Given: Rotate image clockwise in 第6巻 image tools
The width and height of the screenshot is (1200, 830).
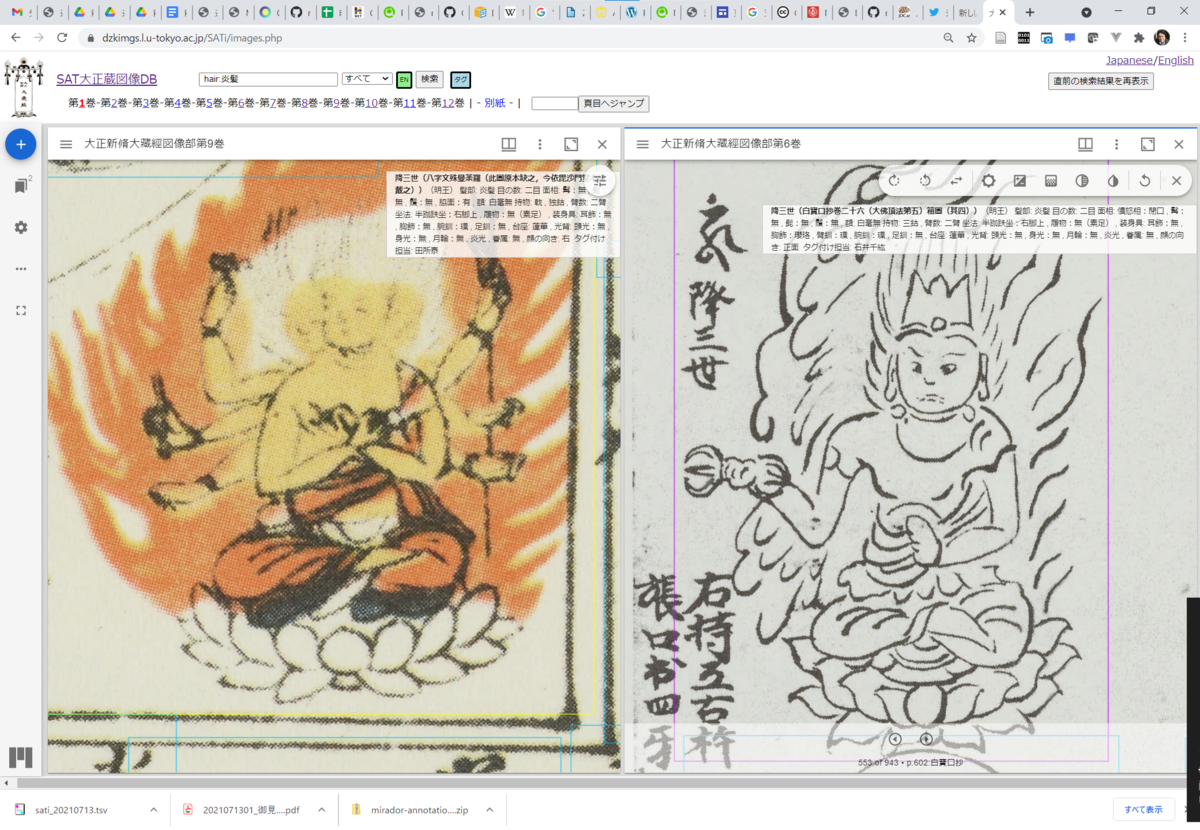Looking at the screenshot, I should (x=895, y=181).
